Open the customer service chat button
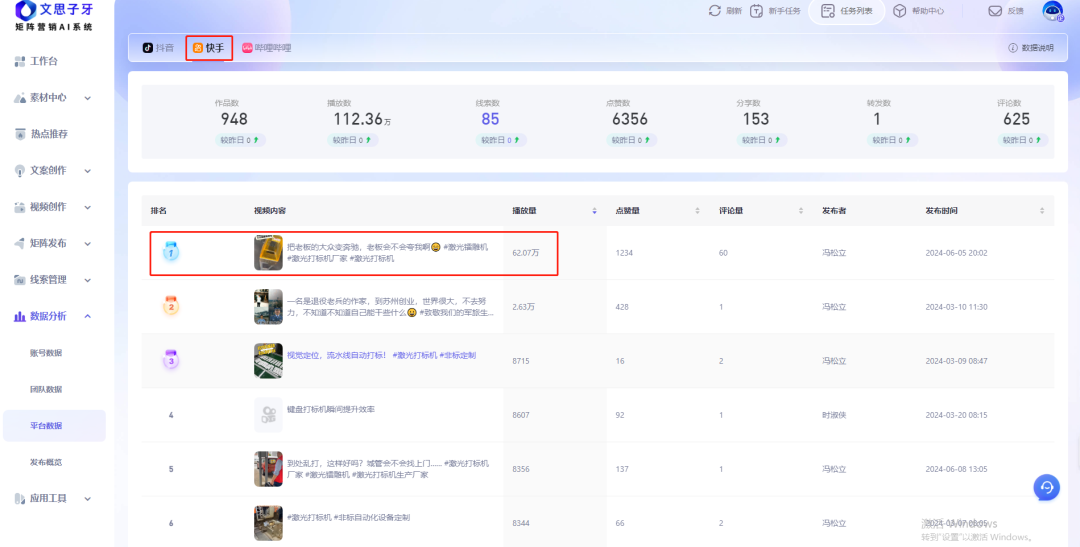Viewport: 1080px width, 547px height. point(1046,487)
